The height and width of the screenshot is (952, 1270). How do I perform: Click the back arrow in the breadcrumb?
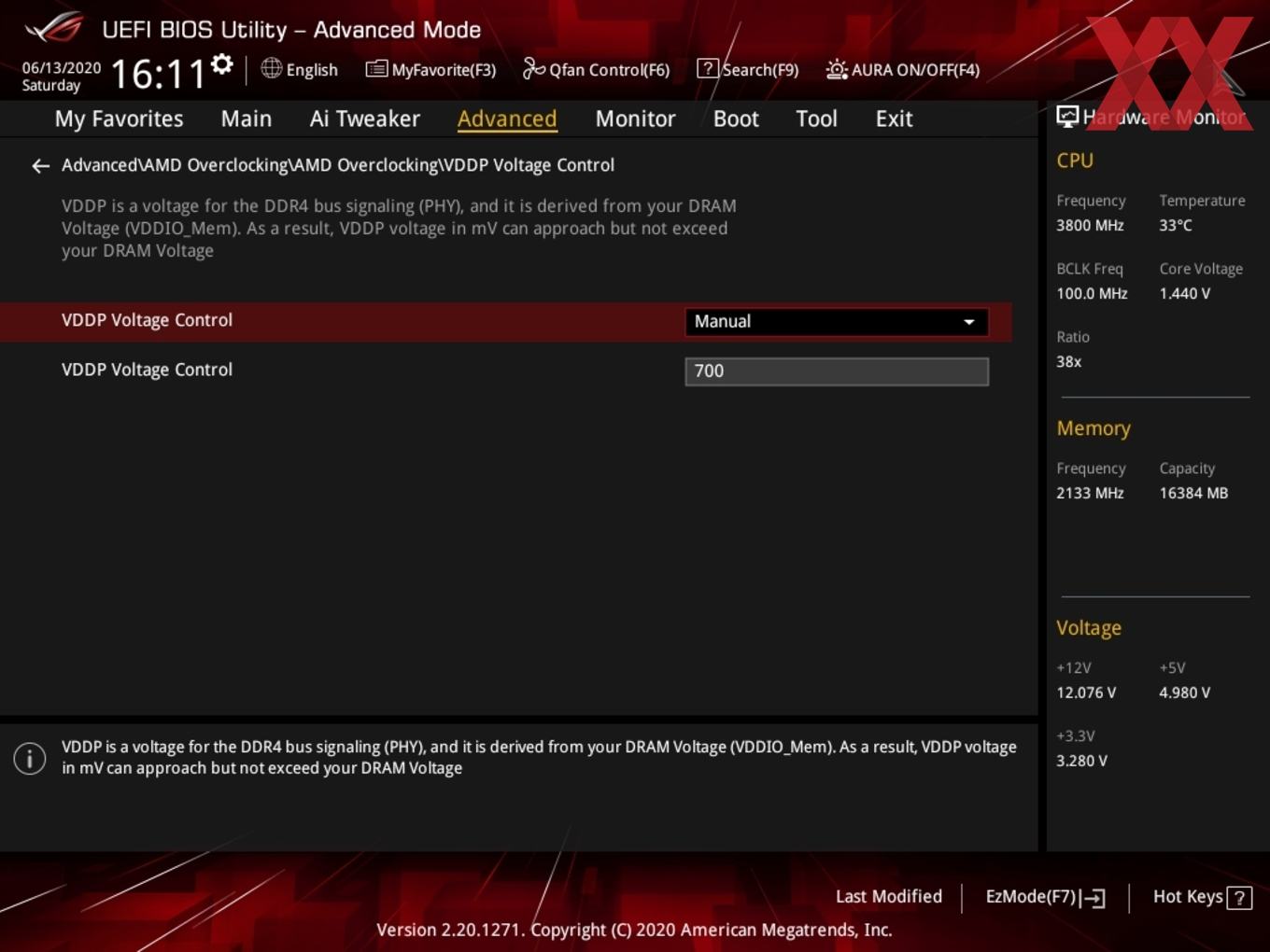(x=40, y=166)
